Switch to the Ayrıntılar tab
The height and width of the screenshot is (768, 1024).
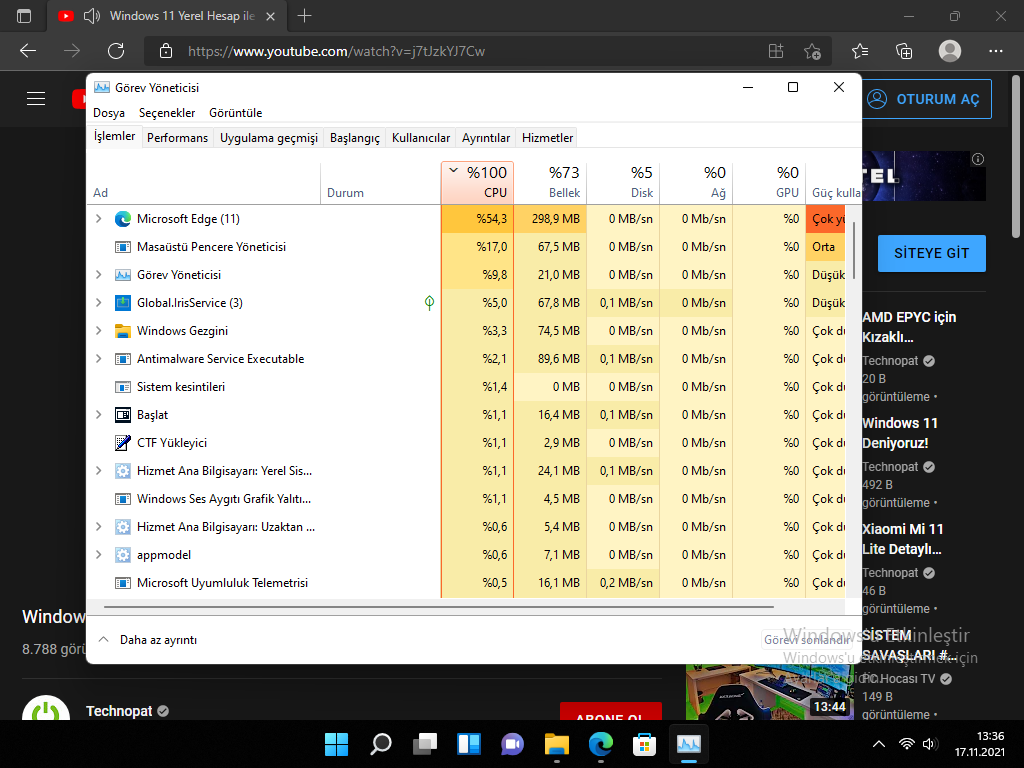(x=486, y=138)
